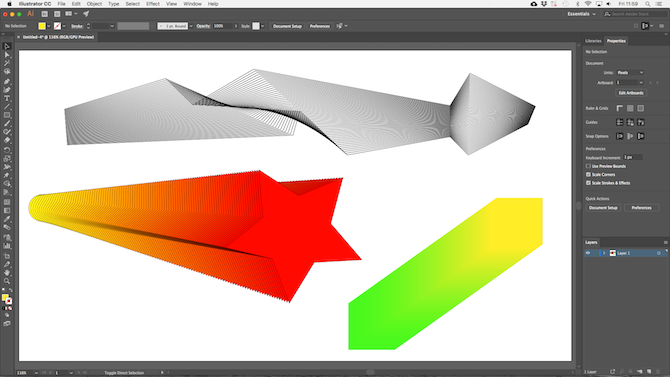Switch to the Libraries tab
Viewport: 670px width, 377px height.
593,41
